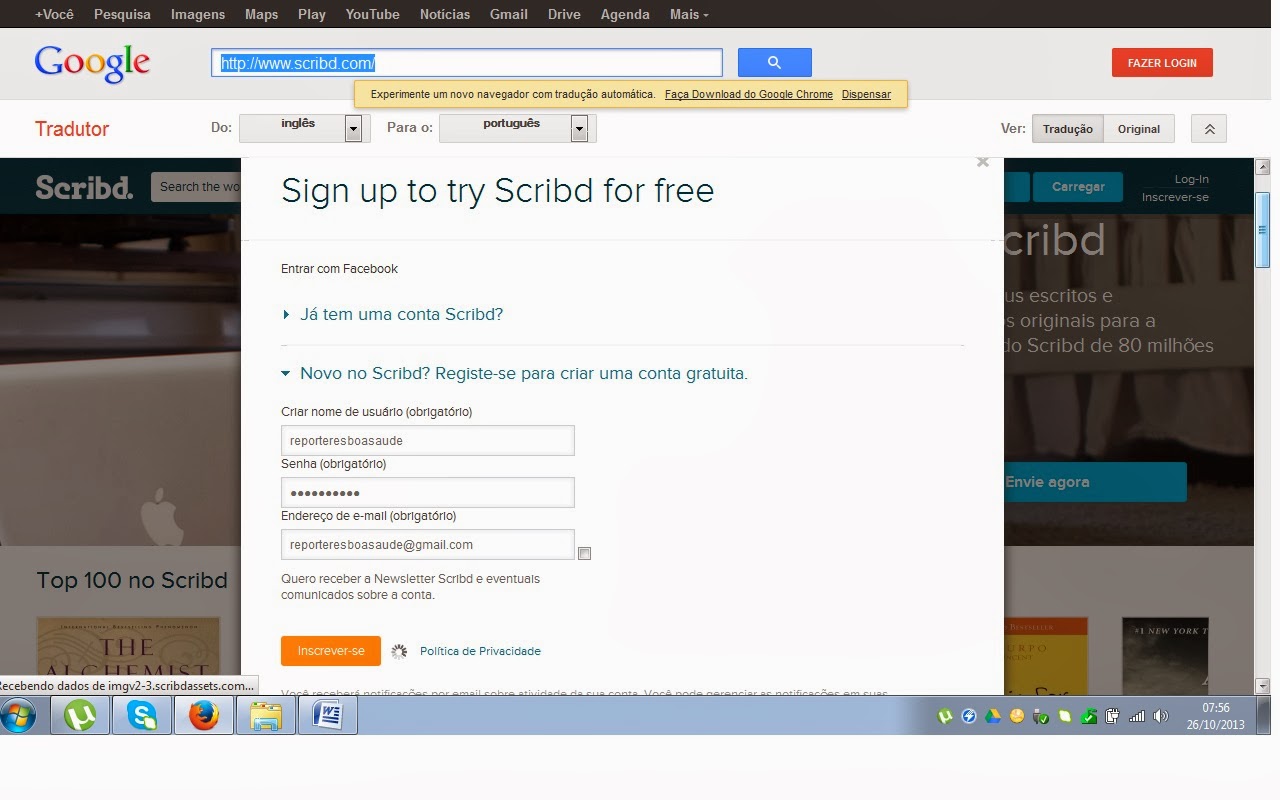Click the power plug battery tray icon
This screenshot has height=800, width=1280.
pyautogui.click(x=1112, y=716)
